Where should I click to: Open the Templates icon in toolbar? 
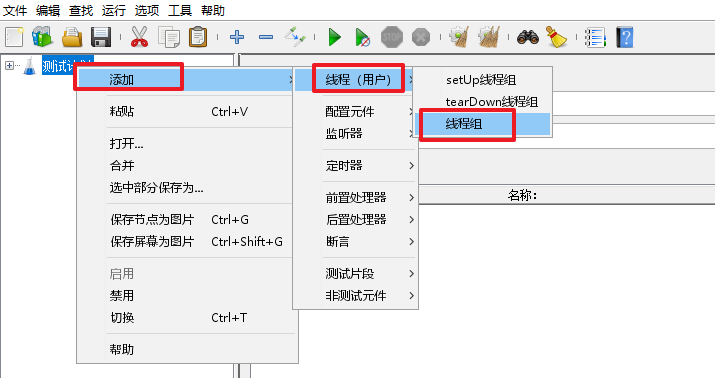click(42, 37)
